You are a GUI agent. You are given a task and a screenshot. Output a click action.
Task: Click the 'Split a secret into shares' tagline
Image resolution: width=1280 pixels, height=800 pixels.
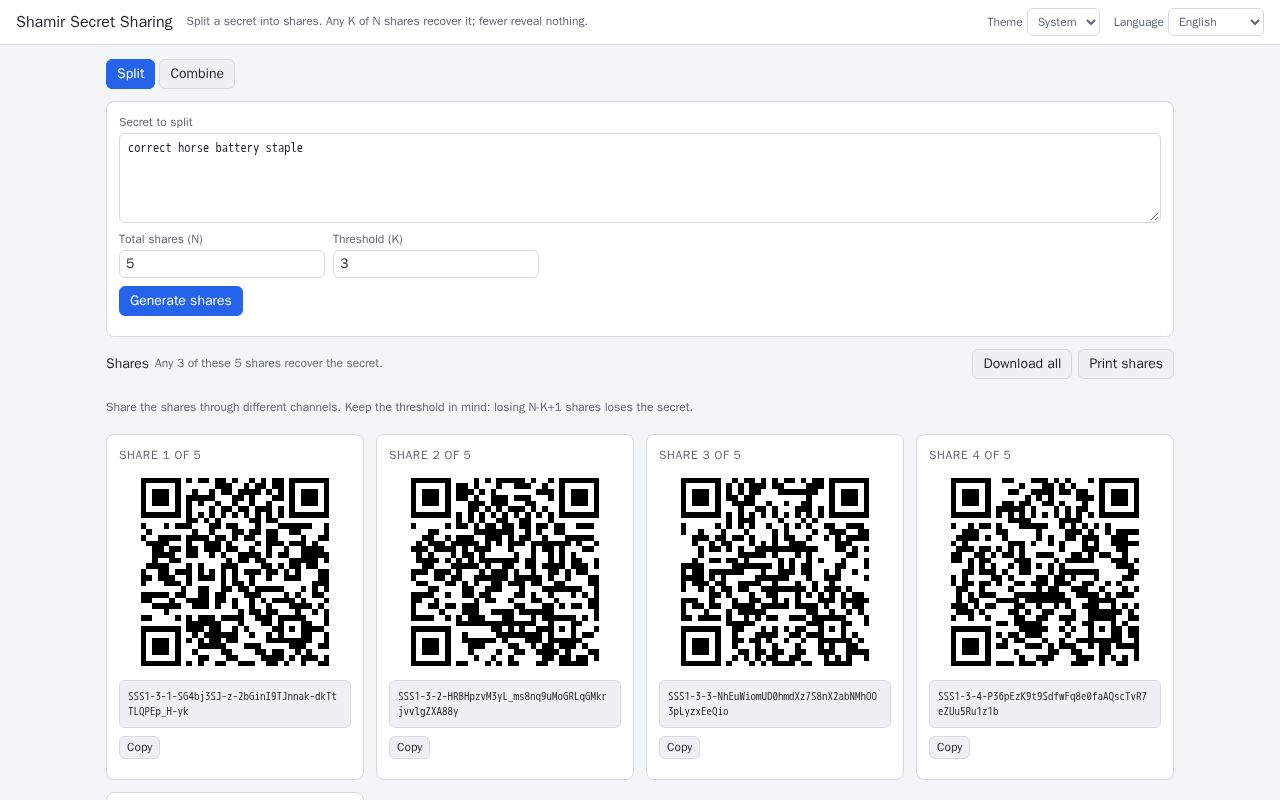387,21
